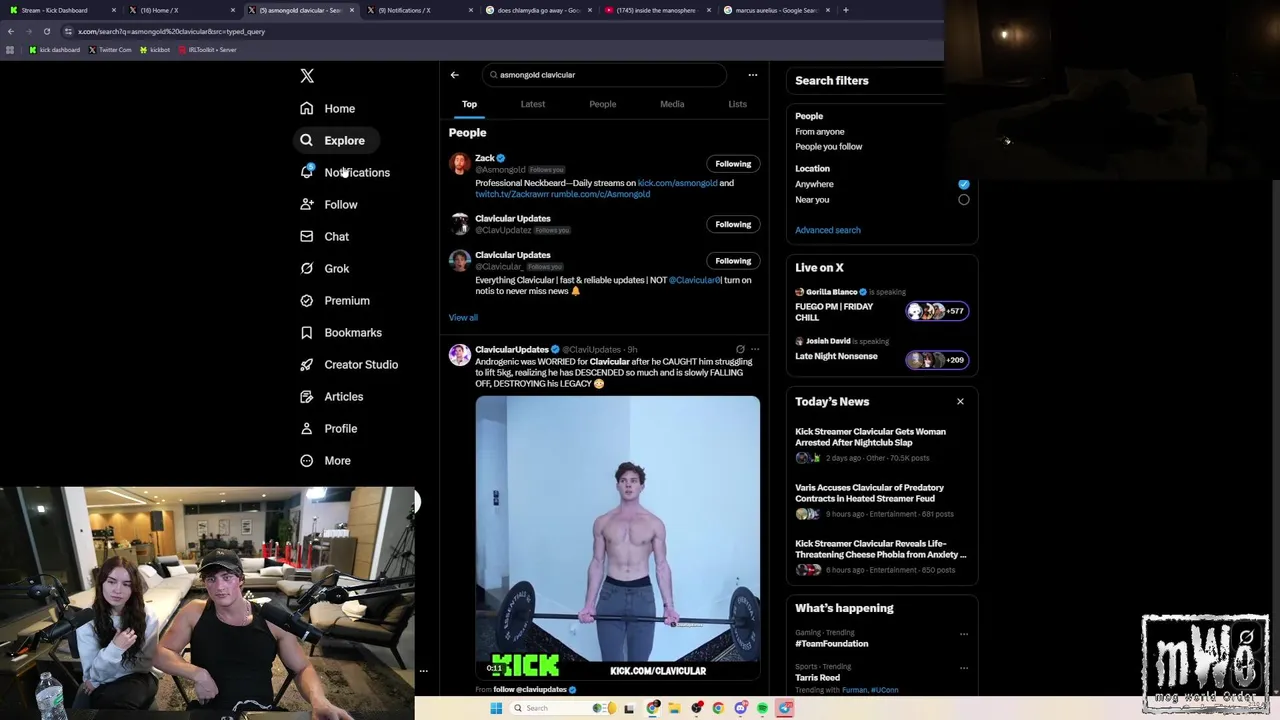Open the Twitter Com bookmark
Screen dimensions: 1280x720
pos(110,49)
